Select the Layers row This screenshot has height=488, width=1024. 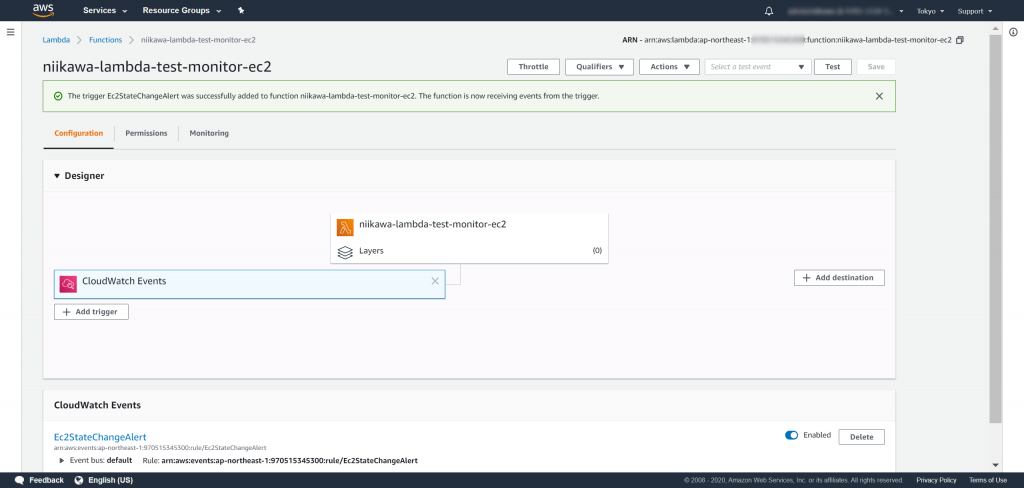(x=470, y=251)
